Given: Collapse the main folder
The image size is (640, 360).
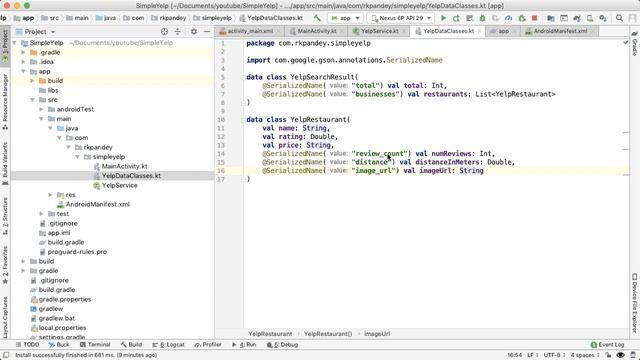Looking at the screenshot, I should pyautogui.click(x=41, y=119).
